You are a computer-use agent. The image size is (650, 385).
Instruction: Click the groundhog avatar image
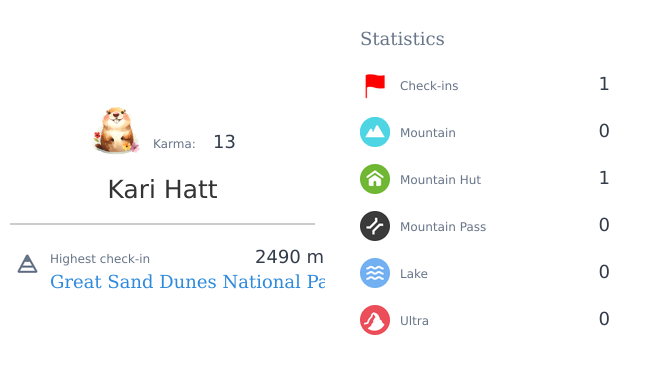click(x=116, y=131)
